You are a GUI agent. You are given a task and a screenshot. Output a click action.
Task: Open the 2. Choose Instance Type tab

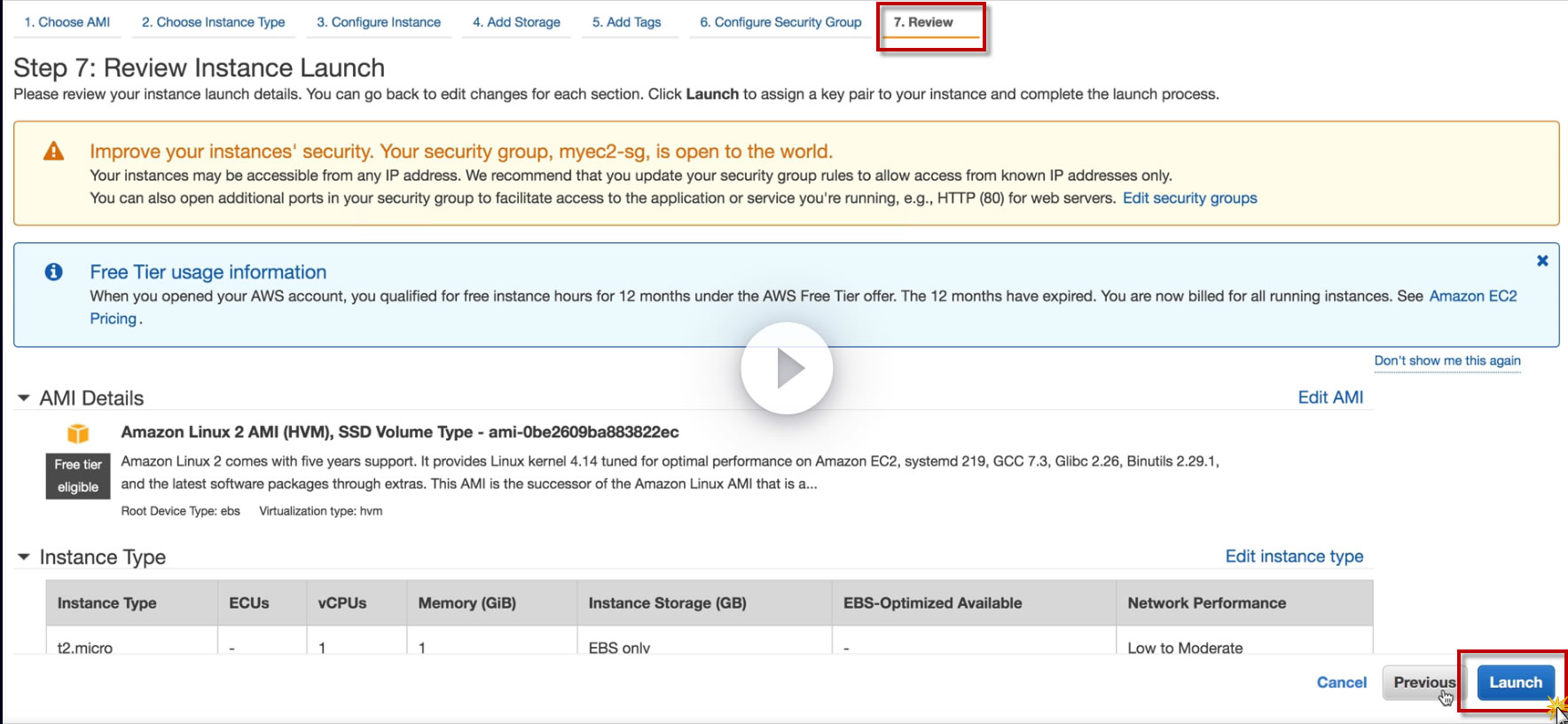click(214, 22)
